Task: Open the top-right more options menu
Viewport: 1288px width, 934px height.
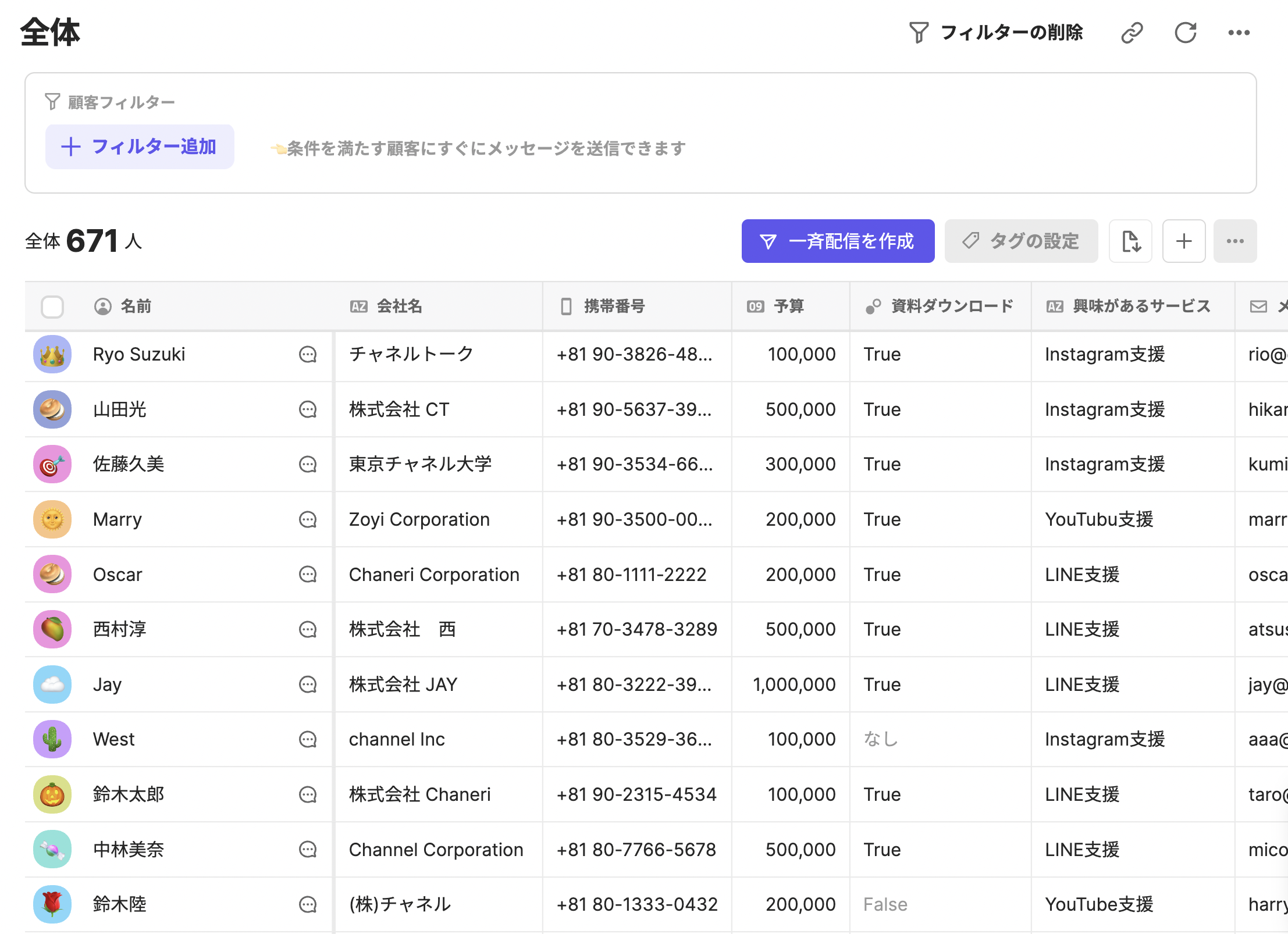Action: click(x=1239, y=33)
